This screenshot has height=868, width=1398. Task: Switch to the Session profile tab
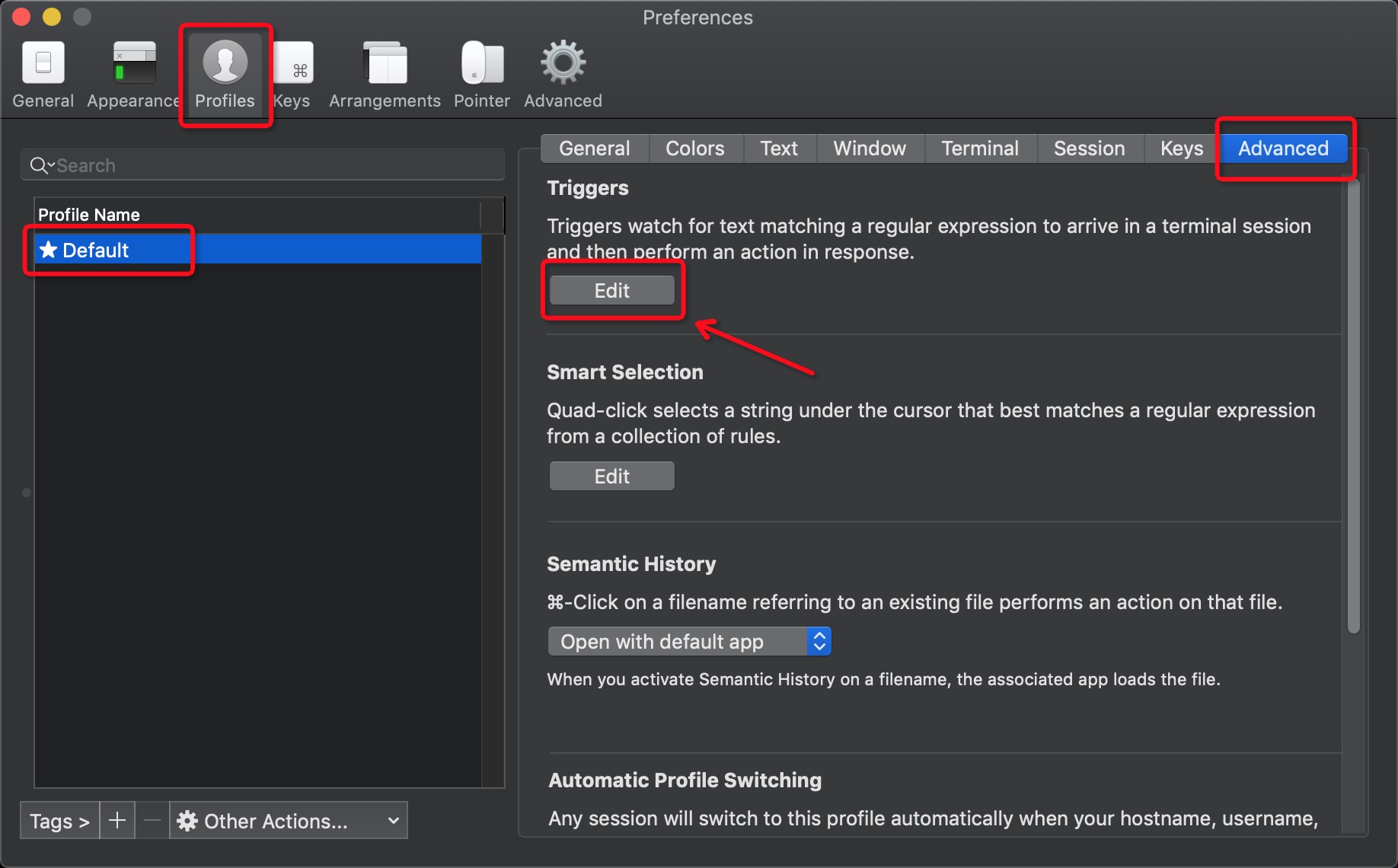point(1089,148)
